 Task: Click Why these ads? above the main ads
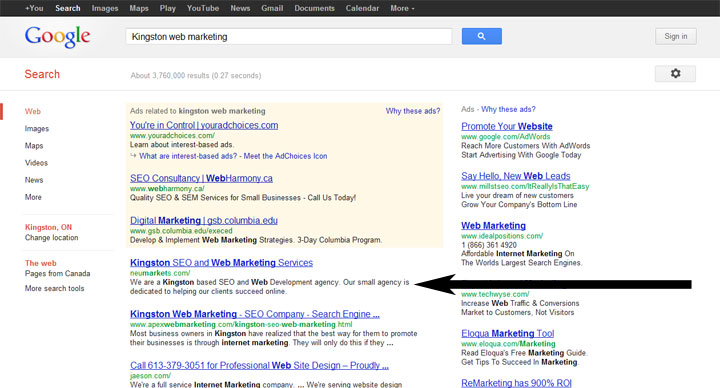pyautogui.click(x=413, y=111)
